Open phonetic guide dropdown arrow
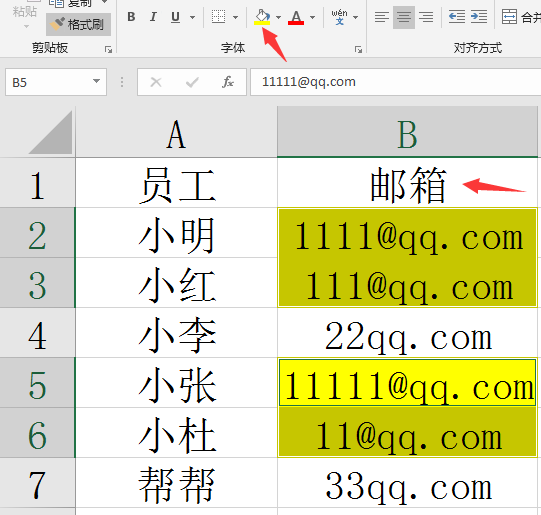Screen dimensions: 541x515 (x=356, y=17)
